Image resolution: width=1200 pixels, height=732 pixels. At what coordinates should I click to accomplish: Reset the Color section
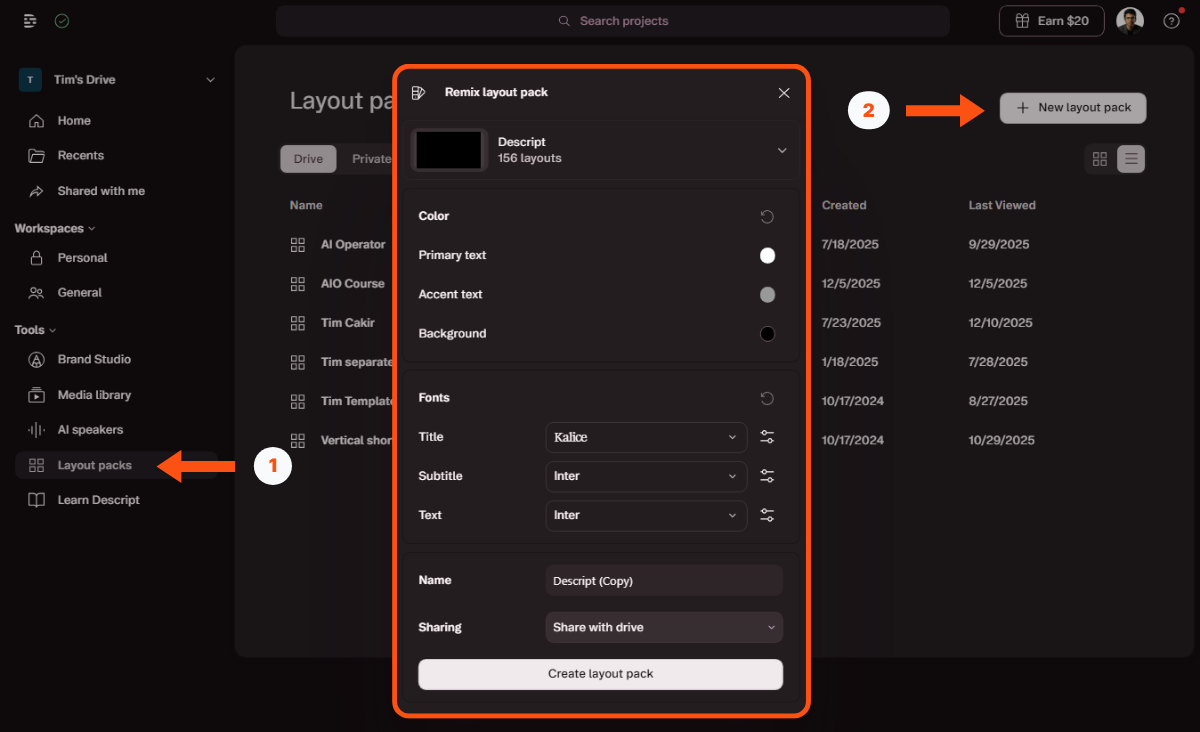pos(767,216)
